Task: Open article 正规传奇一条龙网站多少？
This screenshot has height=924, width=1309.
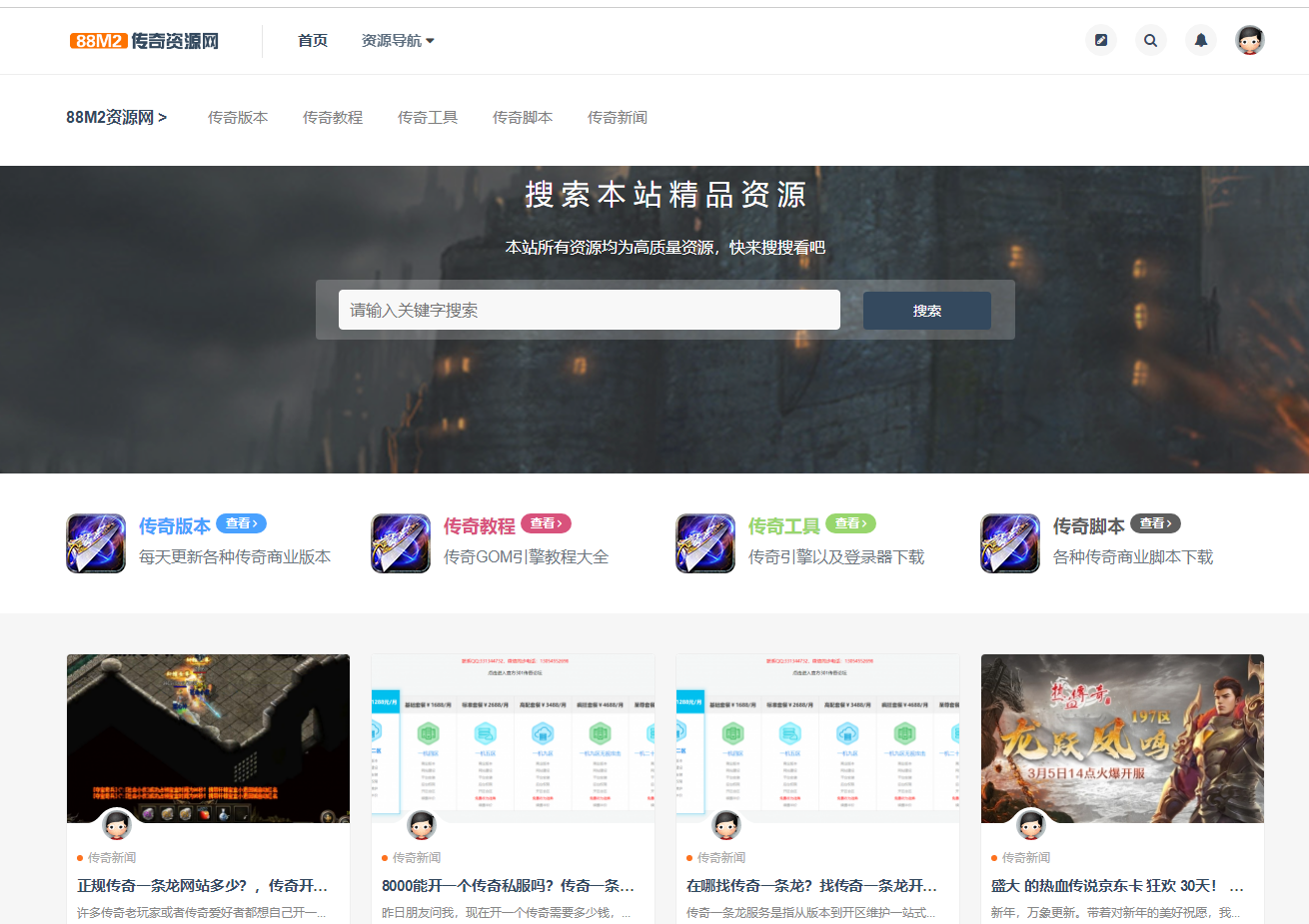Action: pos(203,886)
